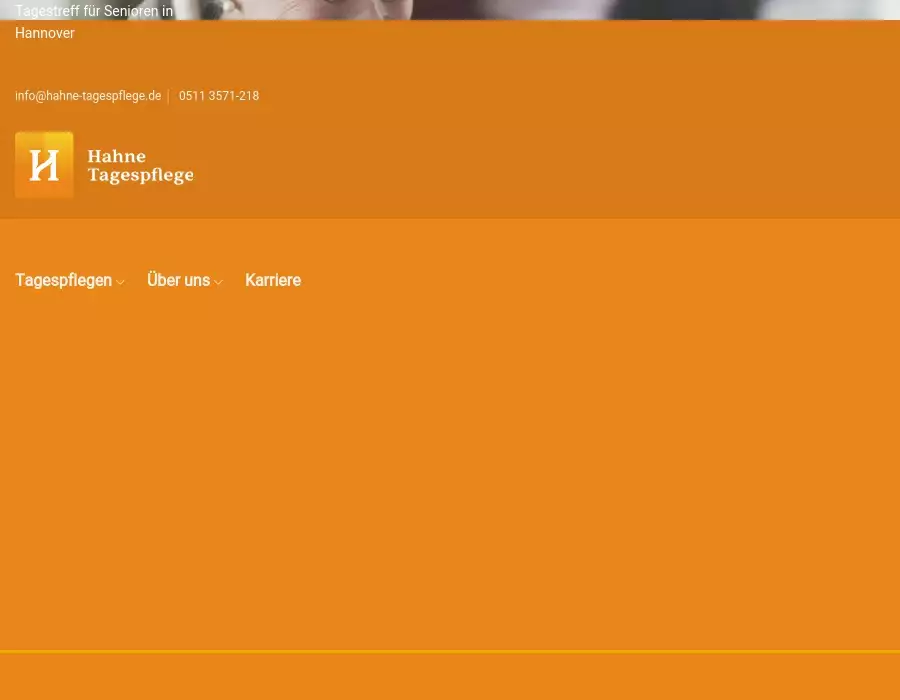Click the orange strip beneath the yellow line
This screenshot has height=700, width=900.
coord(450,678)
